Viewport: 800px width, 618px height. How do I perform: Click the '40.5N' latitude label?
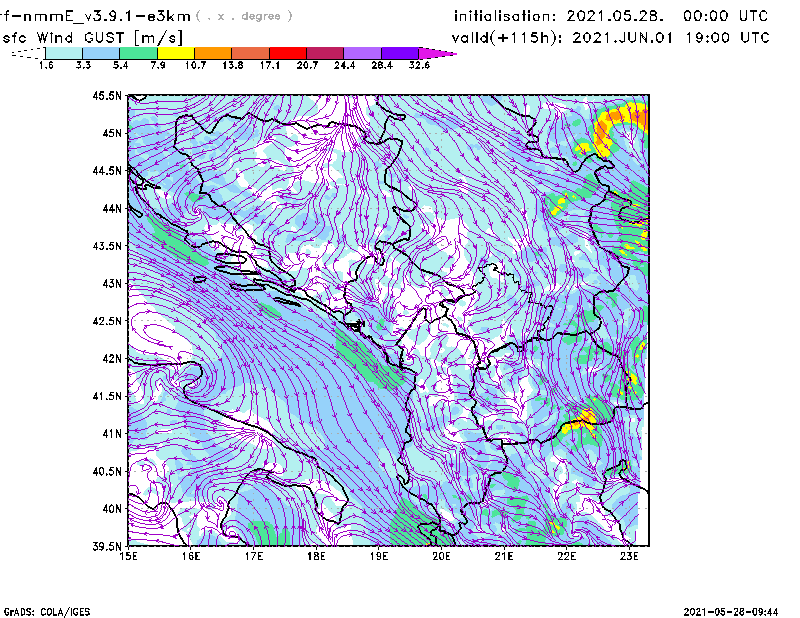(107, 472)
